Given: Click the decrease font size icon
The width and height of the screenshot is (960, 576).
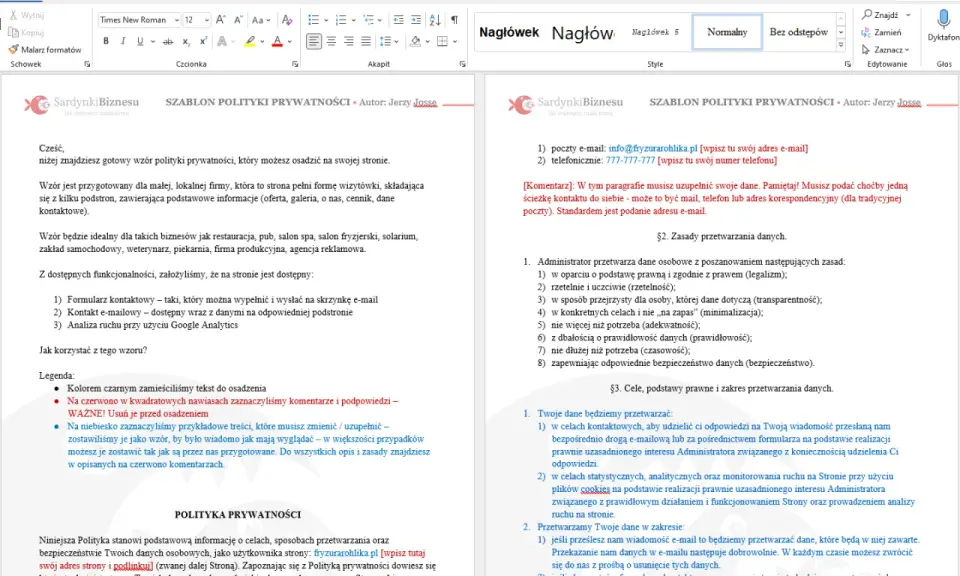Looking at the screenshot, I should click(239, 20).
